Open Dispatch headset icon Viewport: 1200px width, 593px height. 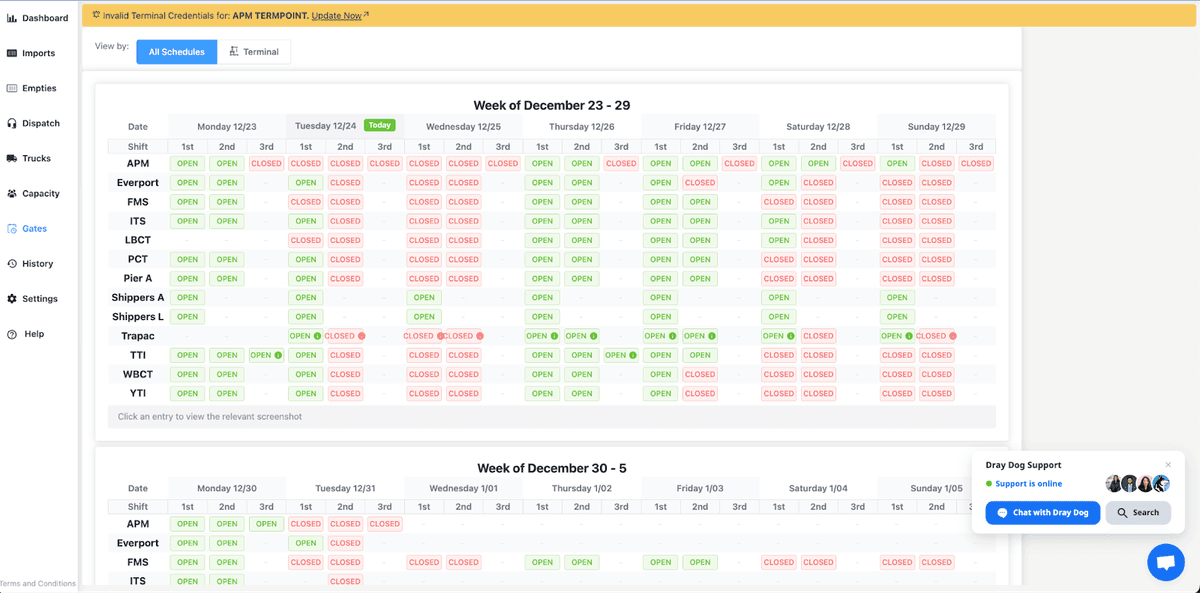point(12,123)
